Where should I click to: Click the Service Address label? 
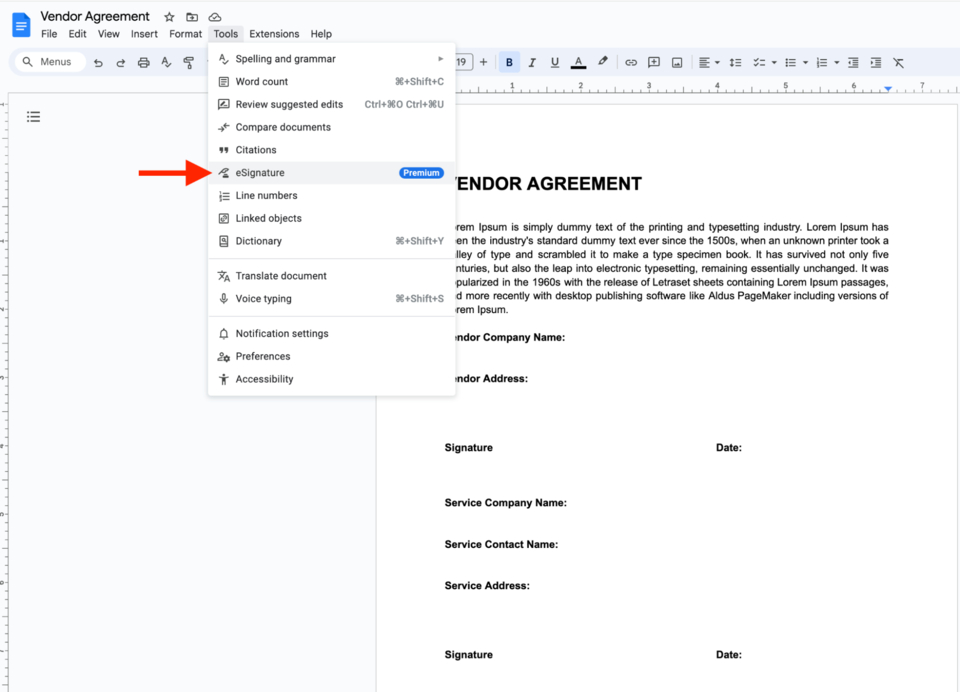[x=487, y=585]
